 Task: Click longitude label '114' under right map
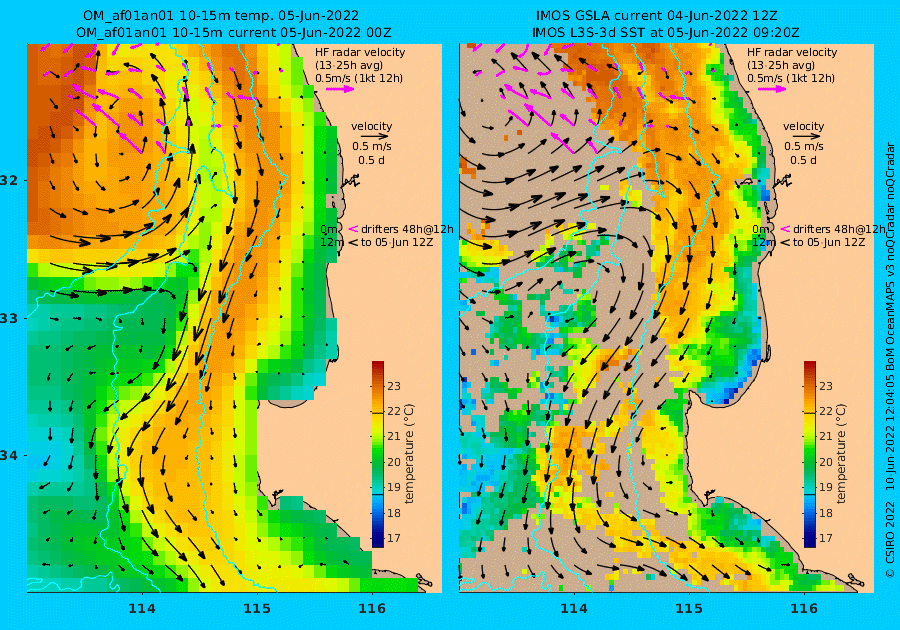(573, 609)
